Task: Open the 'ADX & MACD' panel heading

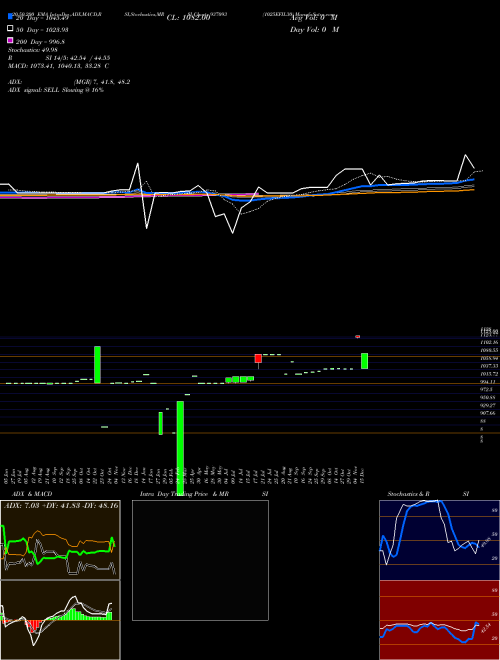Action: pos(32,494)
